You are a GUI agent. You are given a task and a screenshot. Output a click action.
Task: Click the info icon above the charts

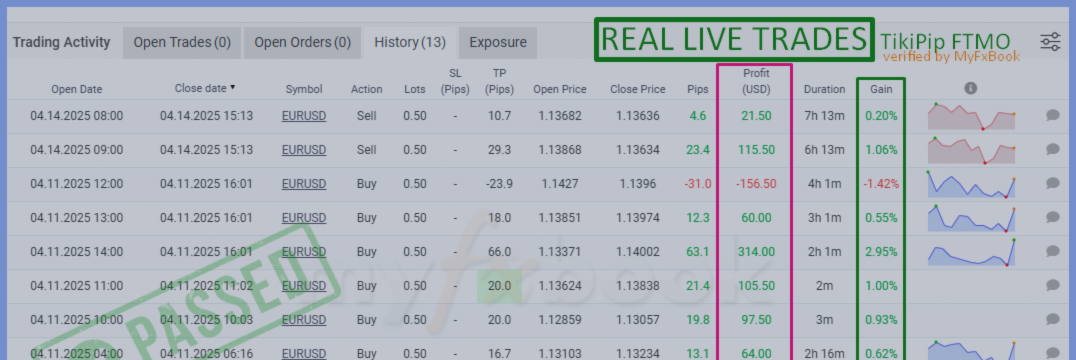tap(970, 88)
